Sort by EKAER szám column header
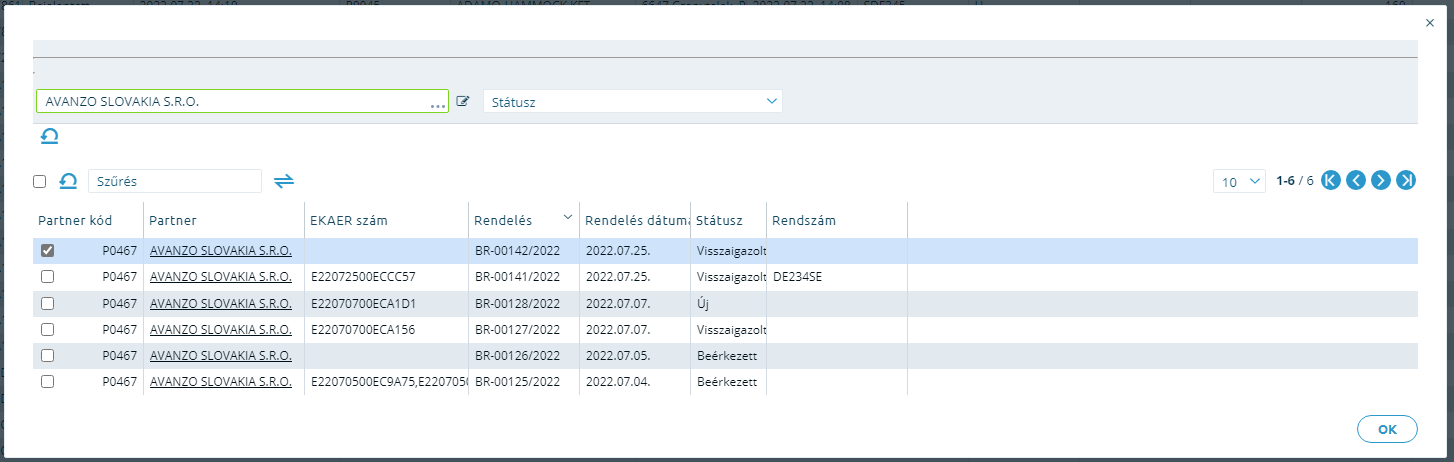 pos(349,220)
